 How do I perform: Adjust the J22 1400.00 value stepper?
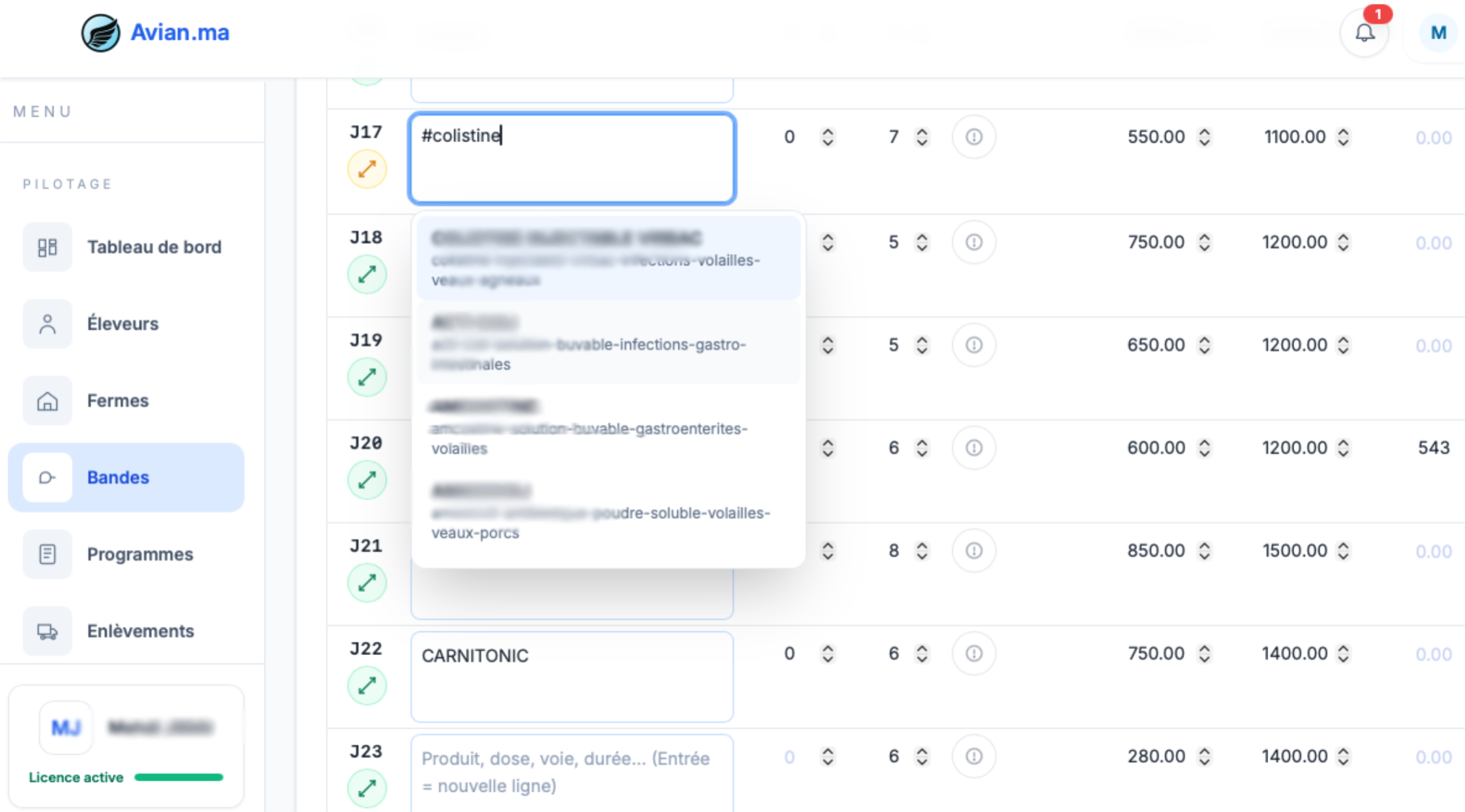click(1343, 653)
